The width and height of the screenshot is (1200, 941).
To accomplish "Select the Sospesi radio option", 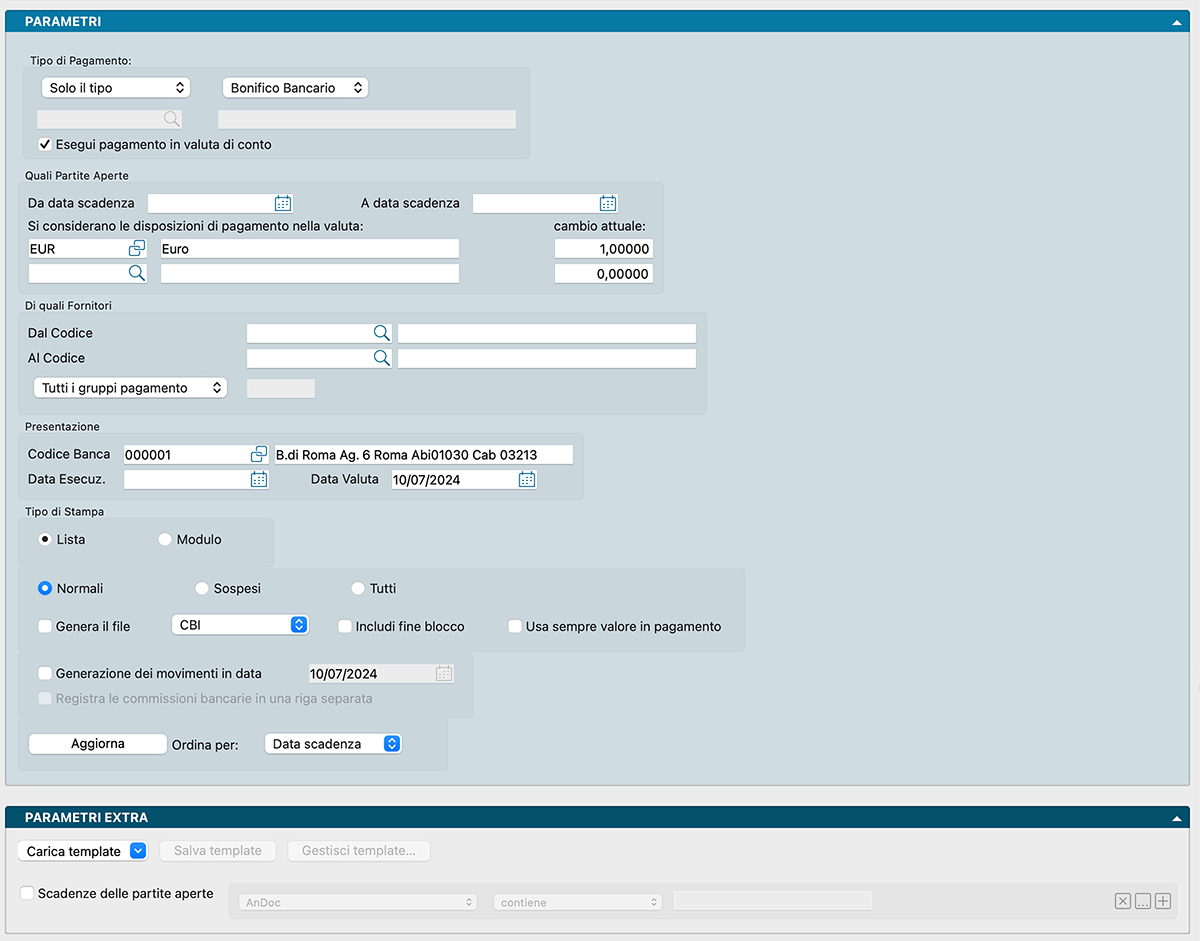I will (x=202, y=589).
